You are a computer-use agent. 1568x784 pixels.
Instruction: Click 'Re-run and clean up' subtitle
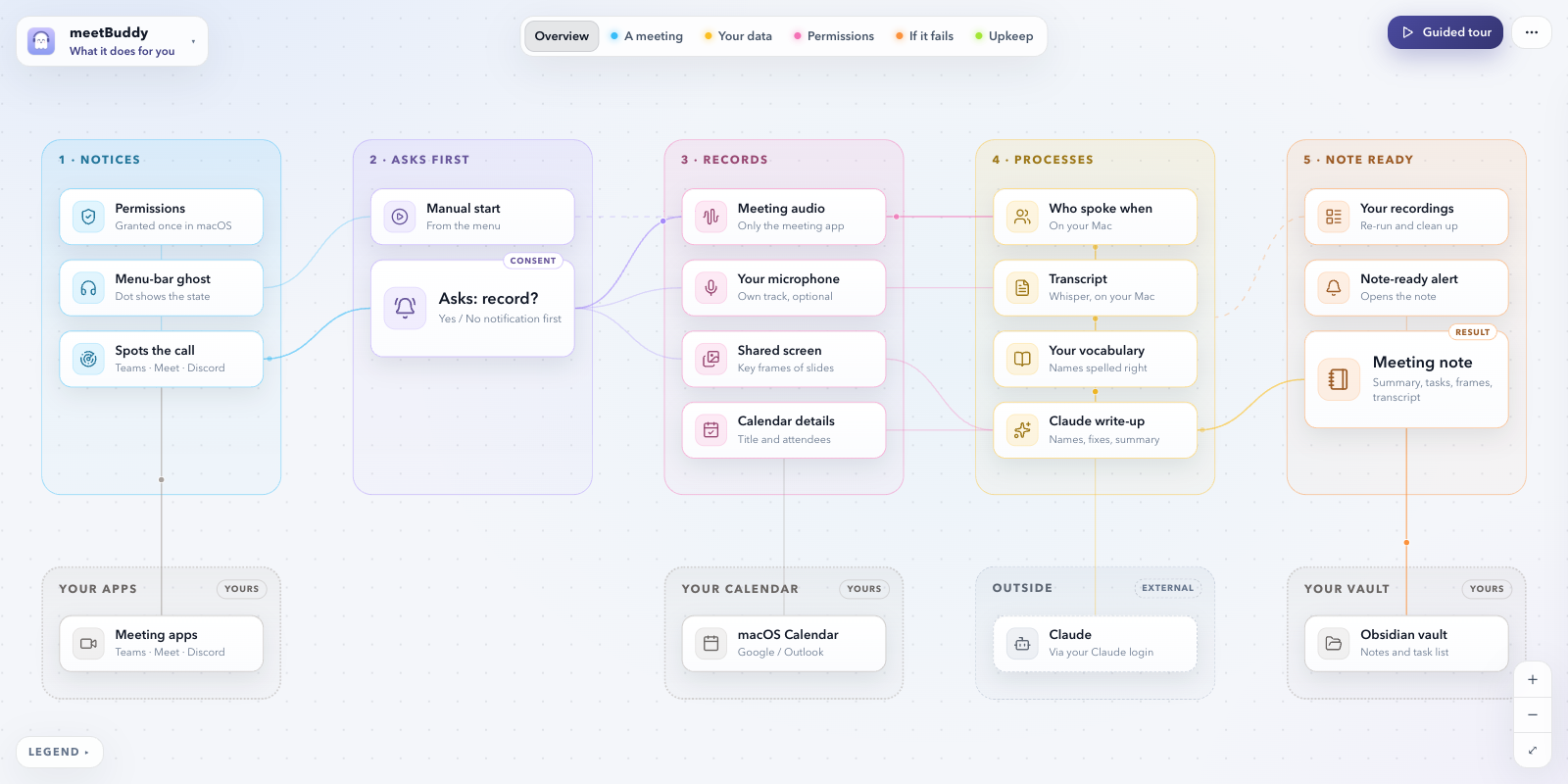tap(1408, 226)
